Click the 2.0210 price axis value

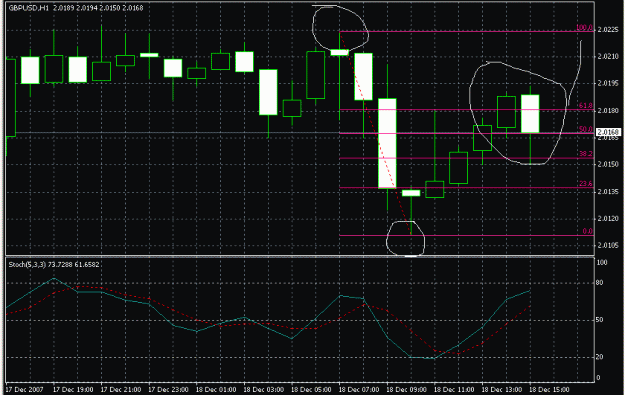(x=608, y=57)
